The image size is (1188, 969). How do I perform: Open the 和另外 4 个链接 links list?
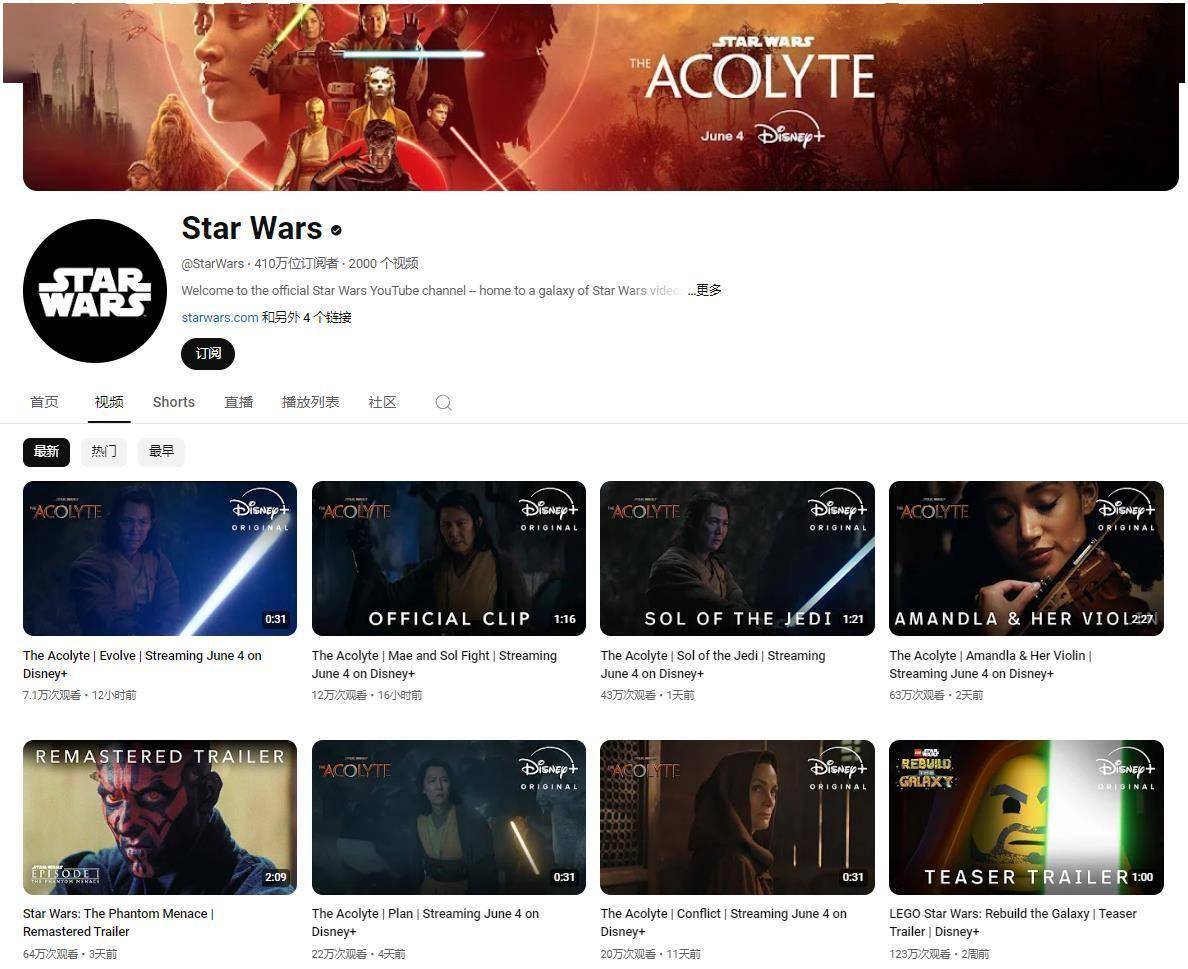[306, 317]
